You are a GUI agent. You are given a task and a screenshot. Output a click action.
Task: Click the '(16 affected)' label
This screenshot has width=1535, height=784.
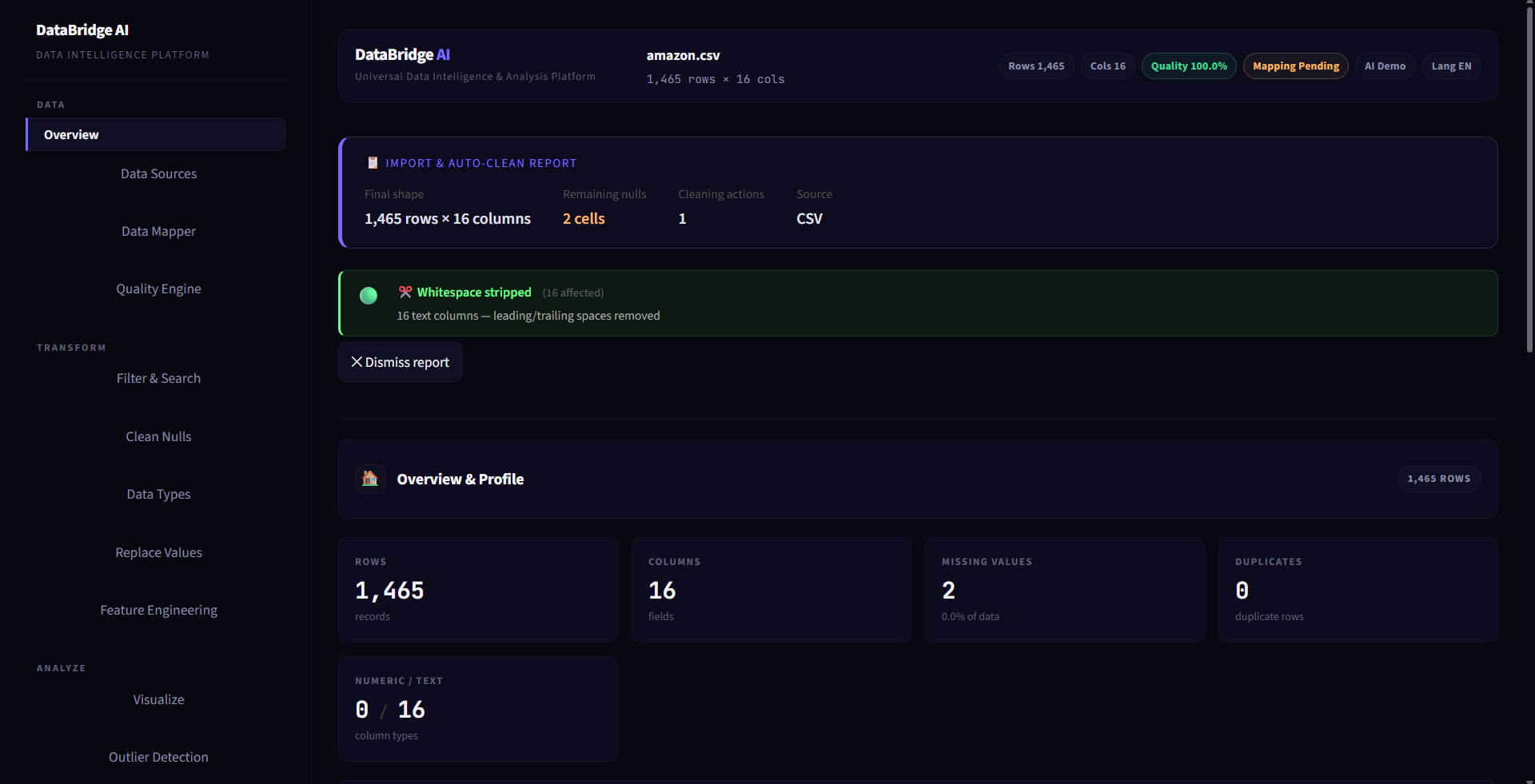tap(573, 293)
